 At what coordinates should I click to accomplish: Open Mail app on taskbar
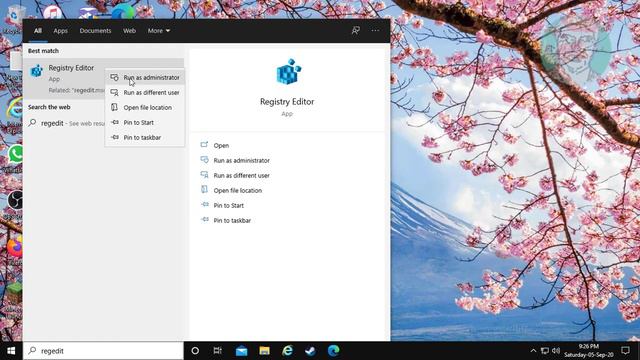(241, 351)
